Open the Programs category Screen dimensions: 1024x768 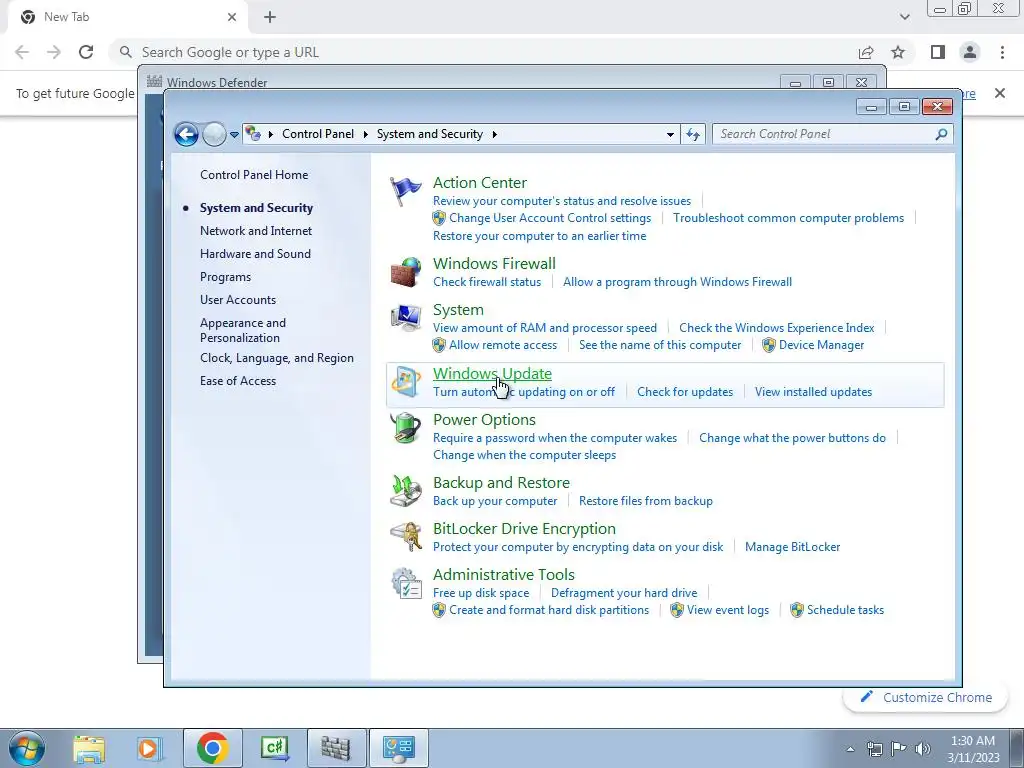225,277
